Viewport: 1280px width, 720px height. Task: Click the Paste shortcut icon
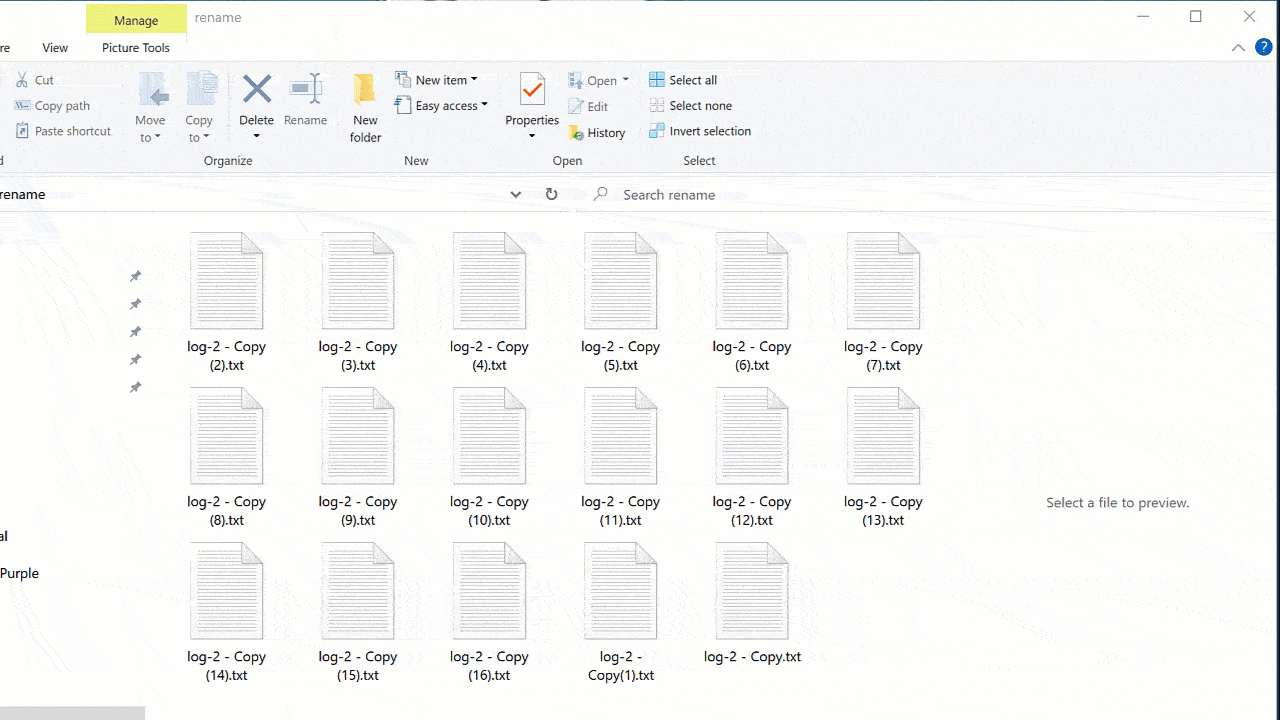pos(22,131)
